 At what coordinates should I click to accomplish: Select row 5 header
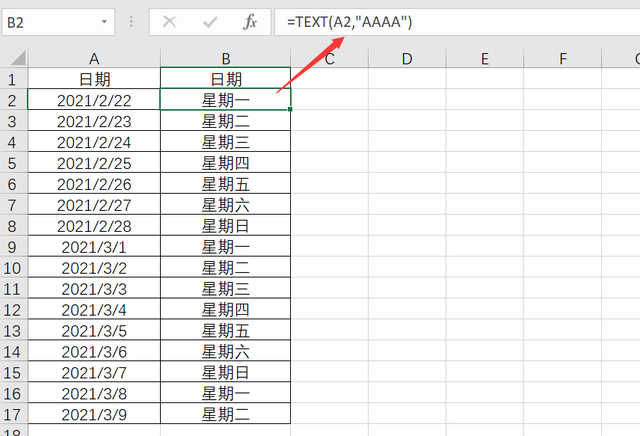pyautogui.click(x=13, y=162)
